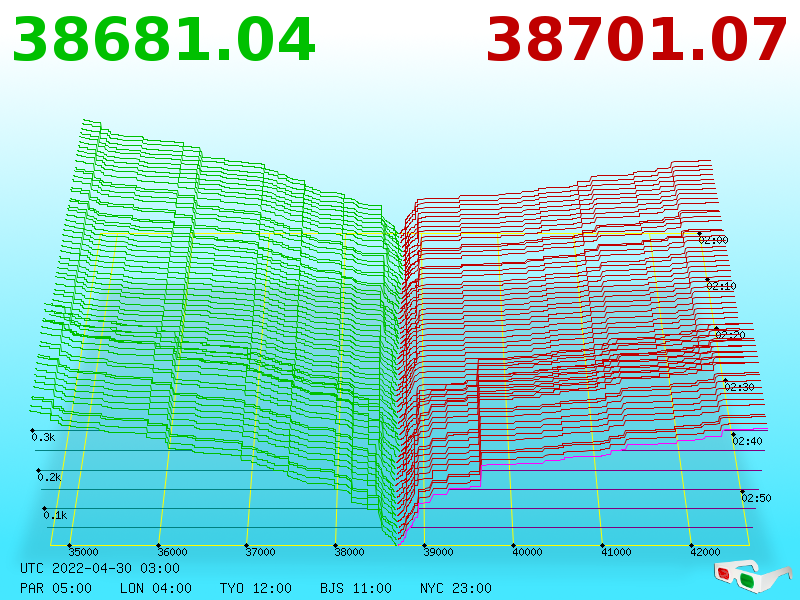Screen dimensions: 800x600
Task: Click the green bid price 38681.04
Action: click(x=163, y=40)
